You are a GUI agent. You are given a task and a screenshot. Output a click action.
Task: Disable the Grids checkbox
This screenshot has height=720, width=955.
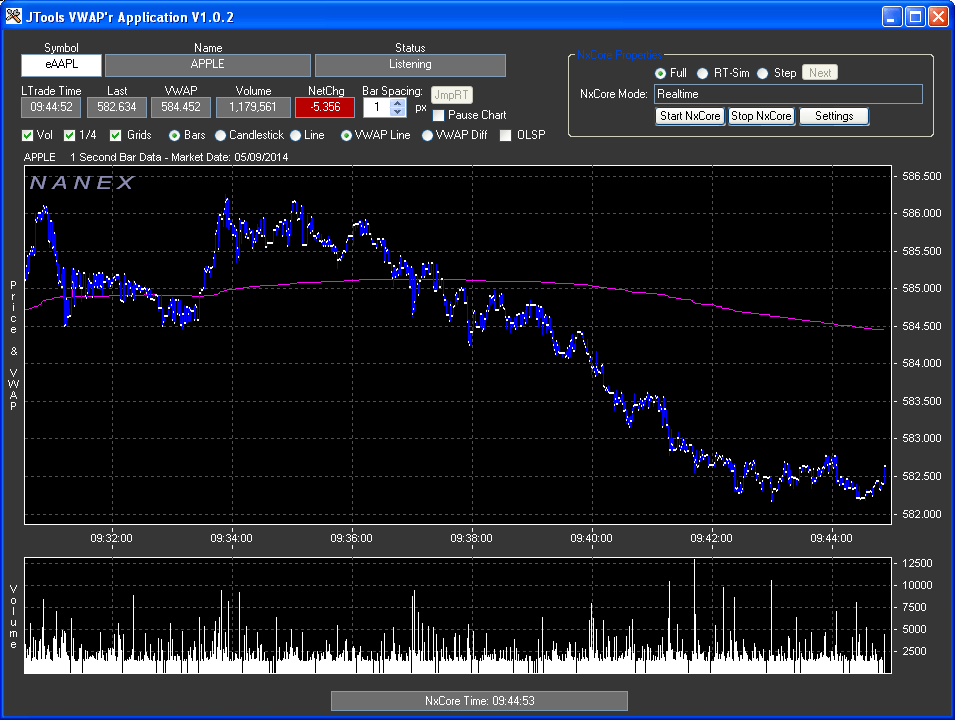116,135
